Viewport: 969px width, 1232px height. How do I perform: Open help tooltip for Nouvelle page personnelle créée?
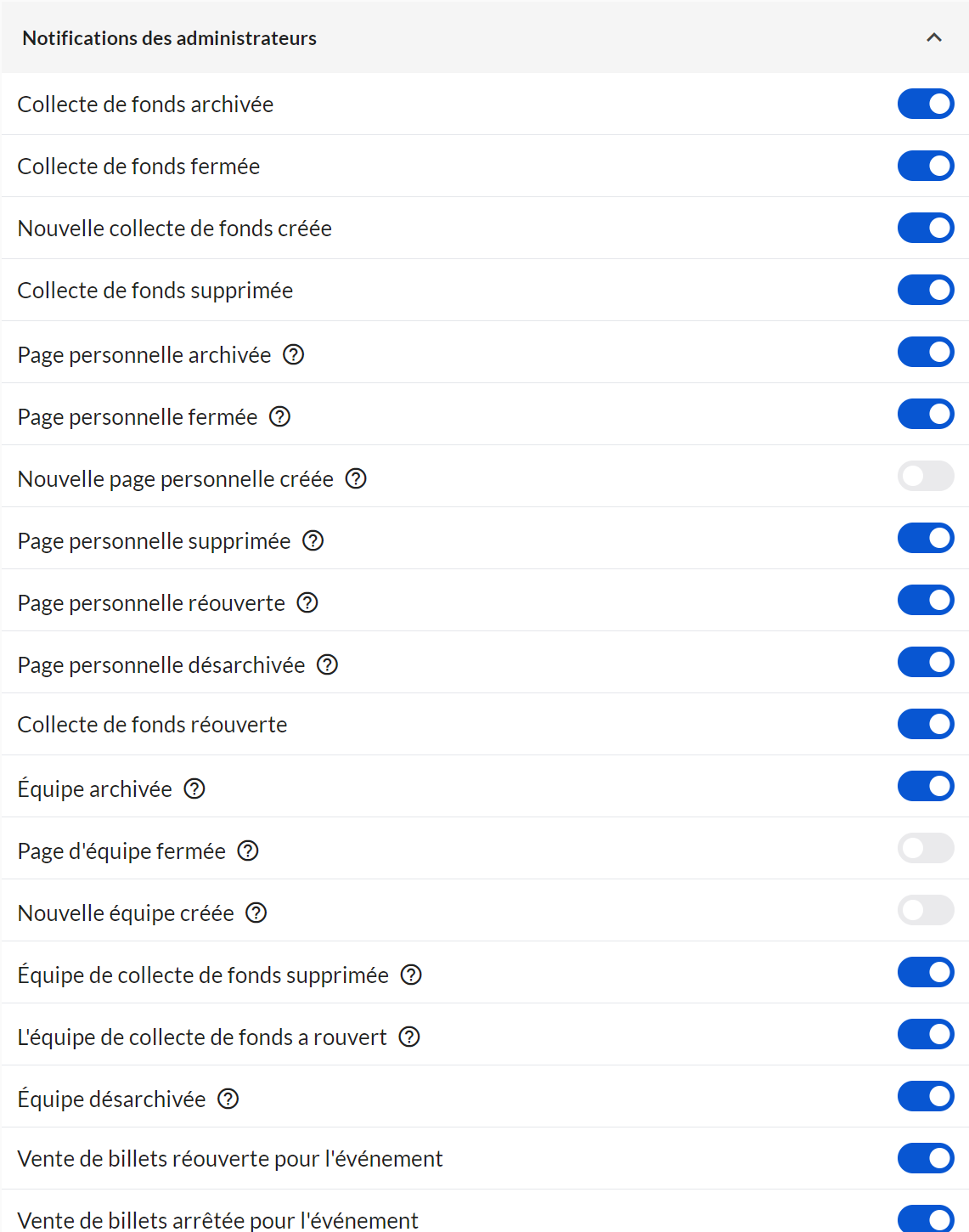tap(356, 478)
